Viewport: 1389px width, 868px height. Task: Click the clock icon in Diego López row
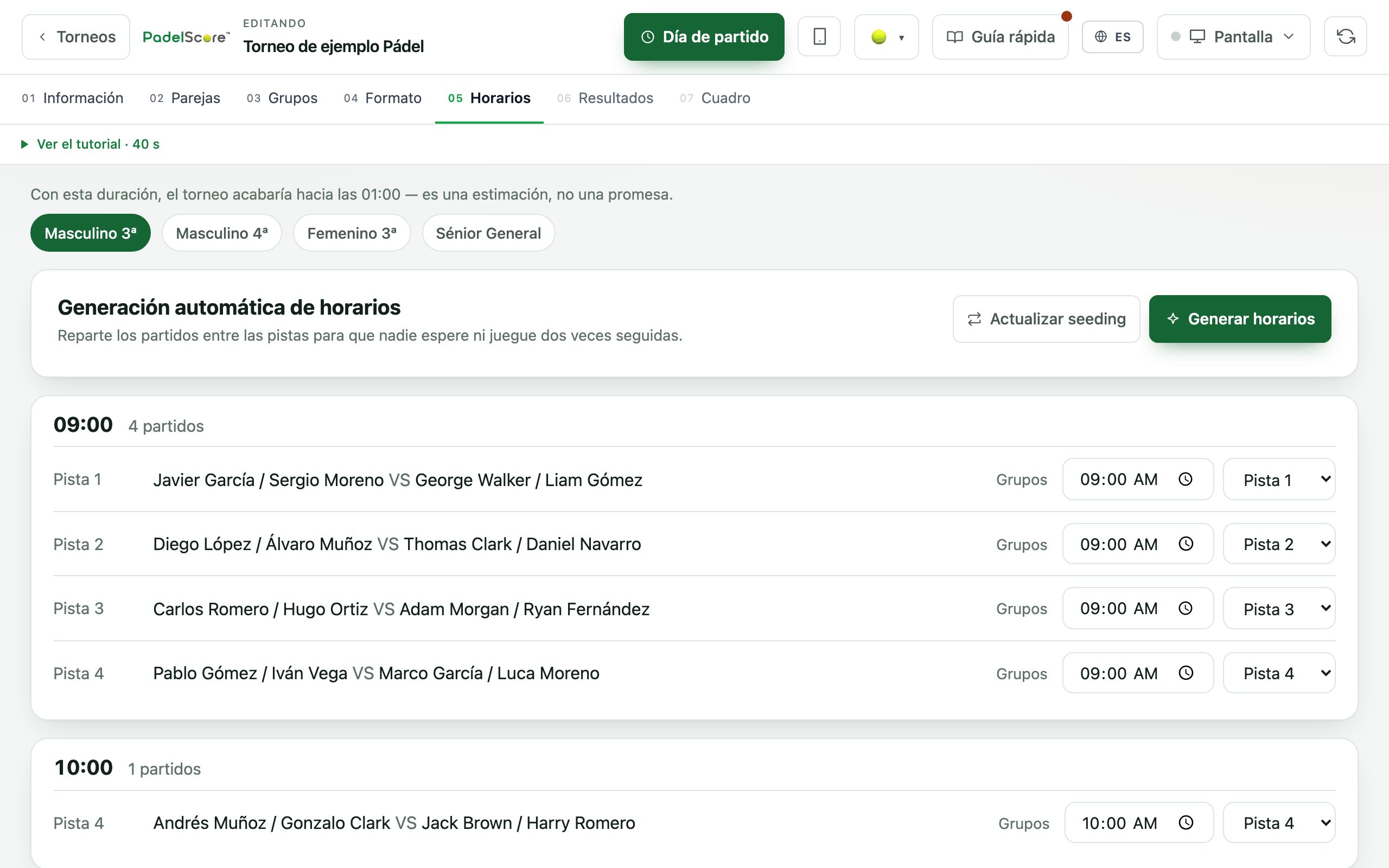click(1185, 544)
